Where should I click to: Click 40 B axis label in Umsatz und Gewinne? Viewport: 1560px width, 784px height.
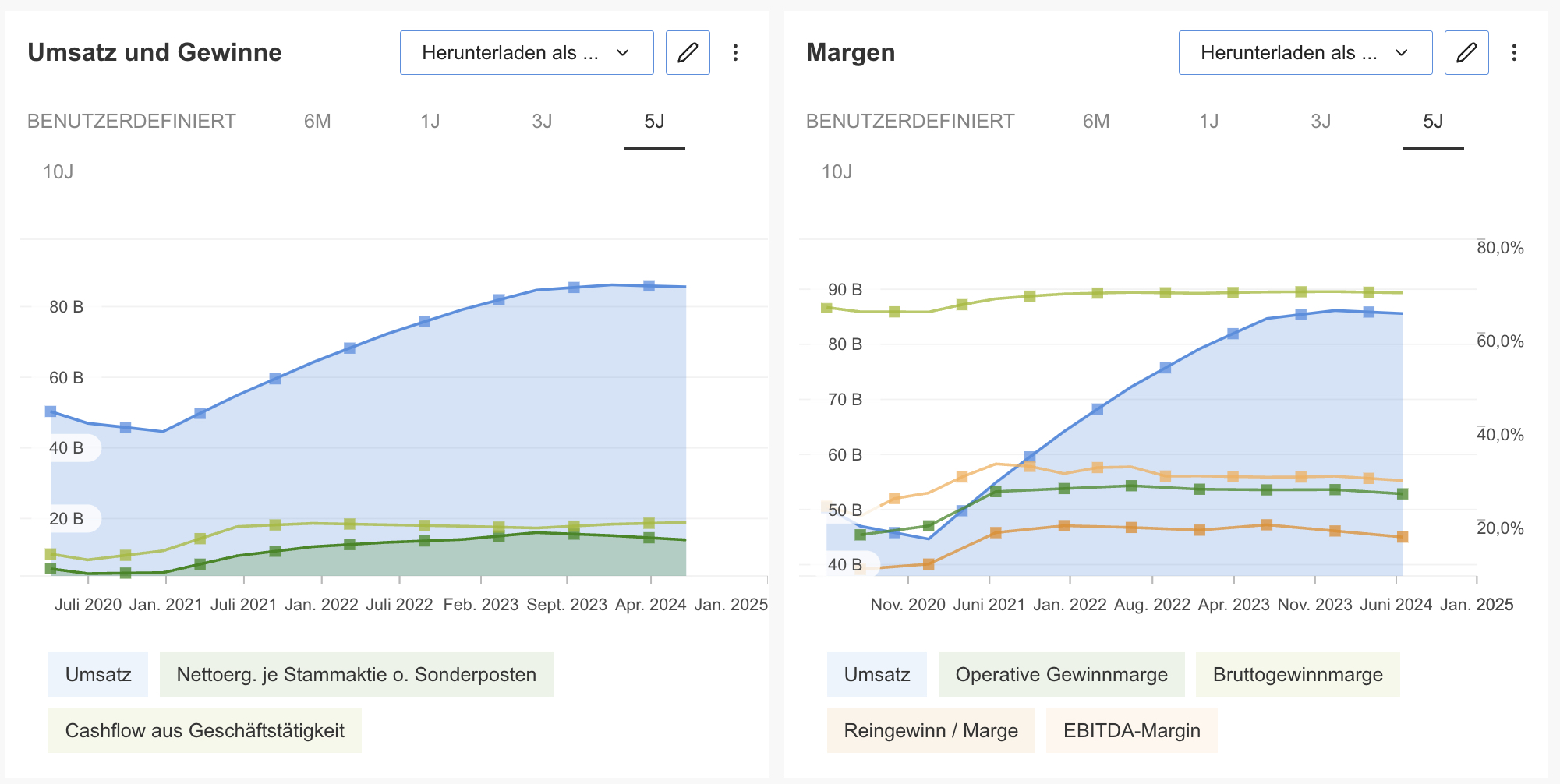coord(66,448)
